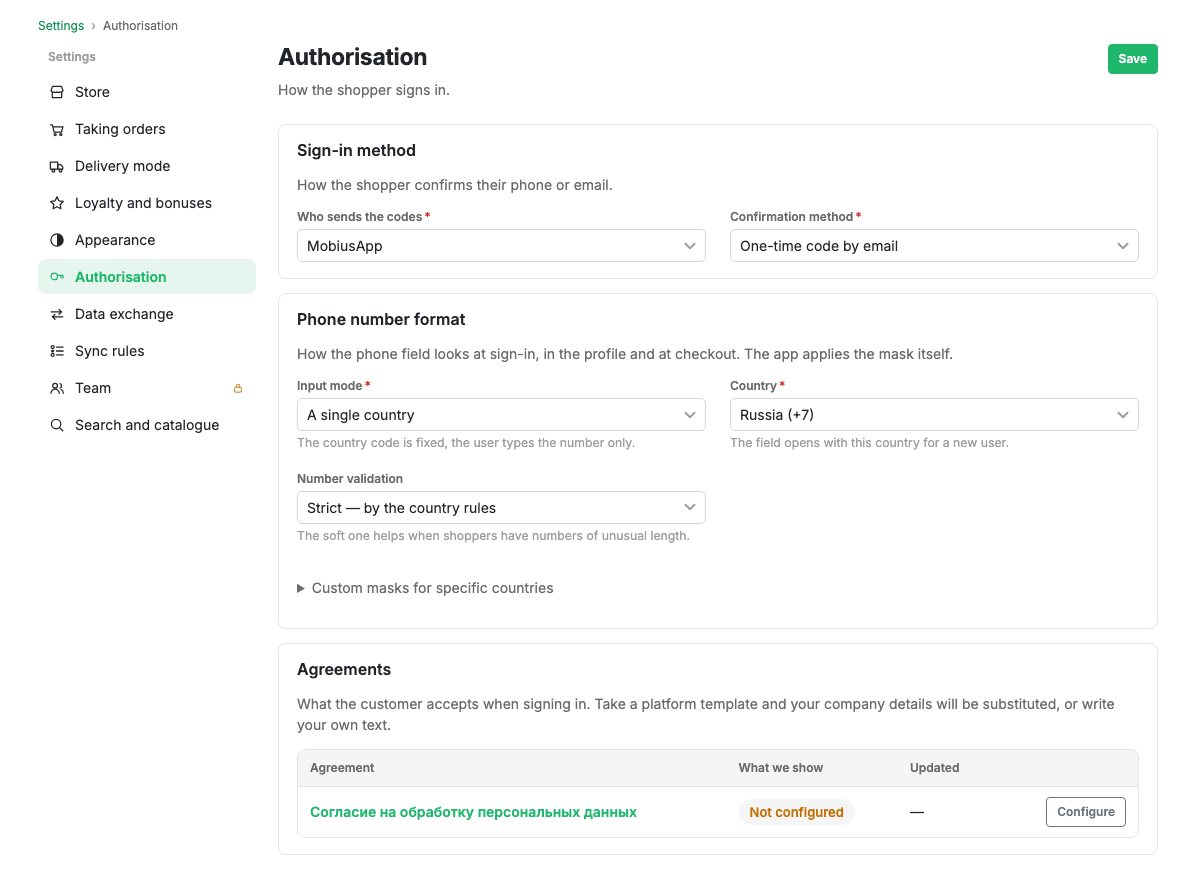Open the Store settings page
Viewport: 1196px width, 874px height.
pos(147,92)
